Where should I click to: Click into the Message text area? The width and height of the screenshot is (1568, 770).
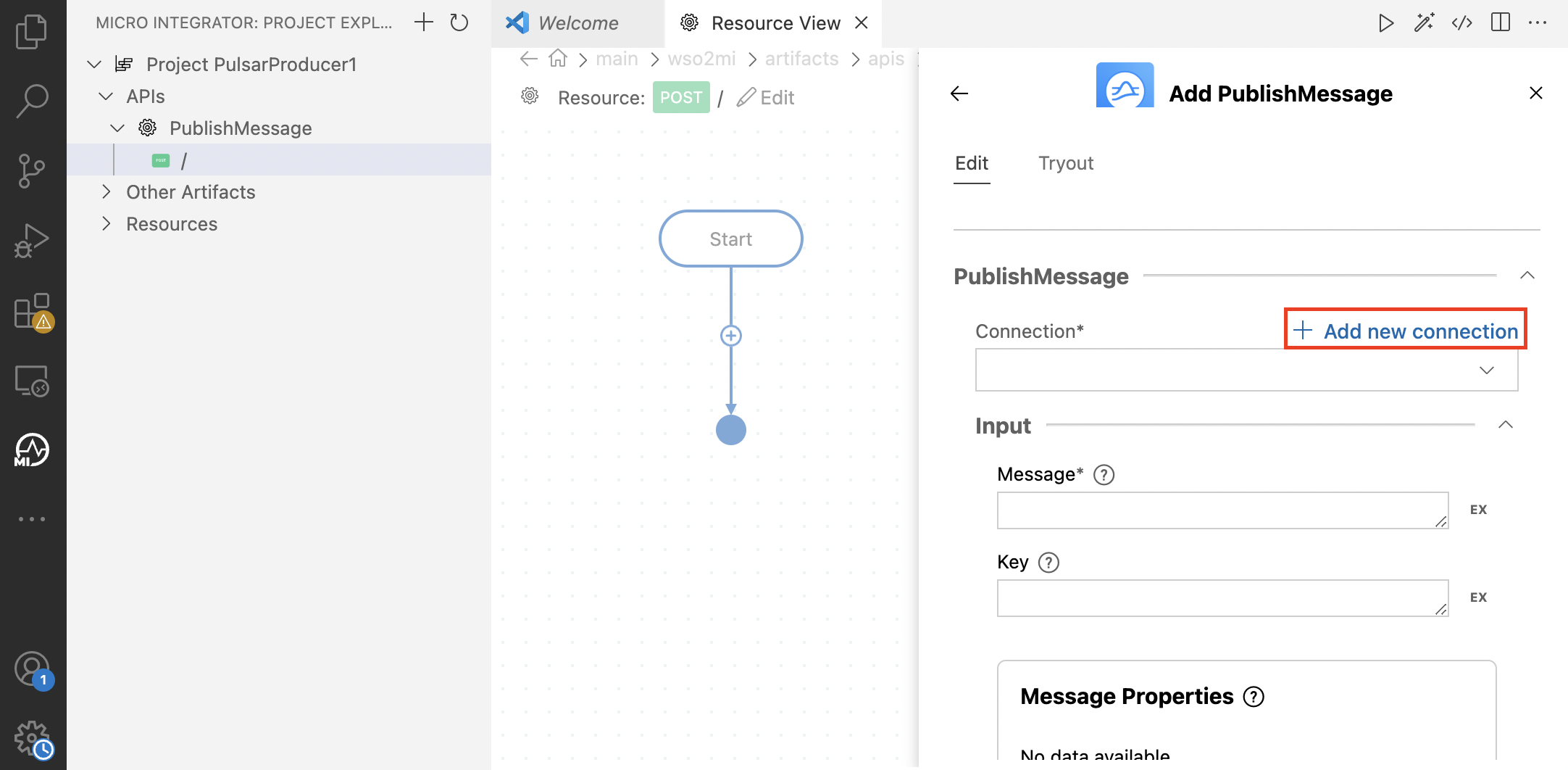point(1222,510)
